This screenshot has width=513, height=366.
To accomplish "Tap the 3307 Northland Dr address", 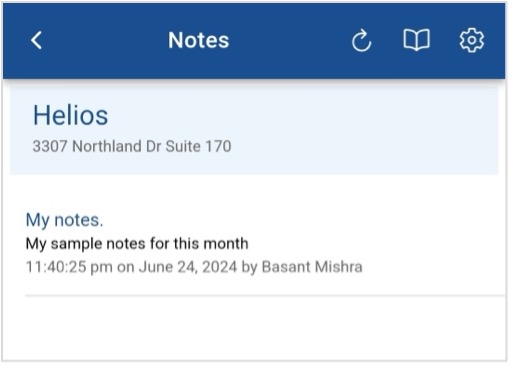I will (x=132, y=146).
